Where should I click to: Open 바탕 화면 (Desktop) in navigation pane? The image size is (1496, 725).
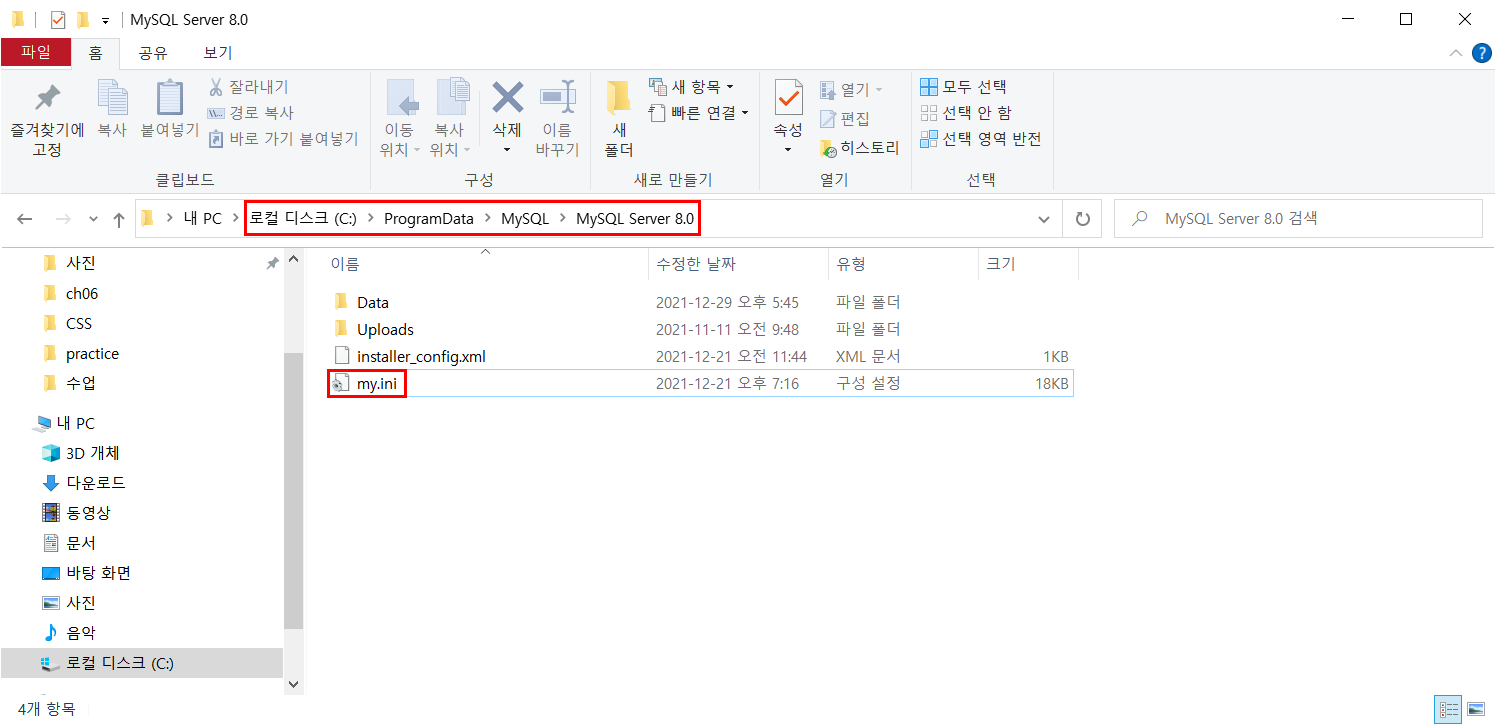[x=98, y=573]
